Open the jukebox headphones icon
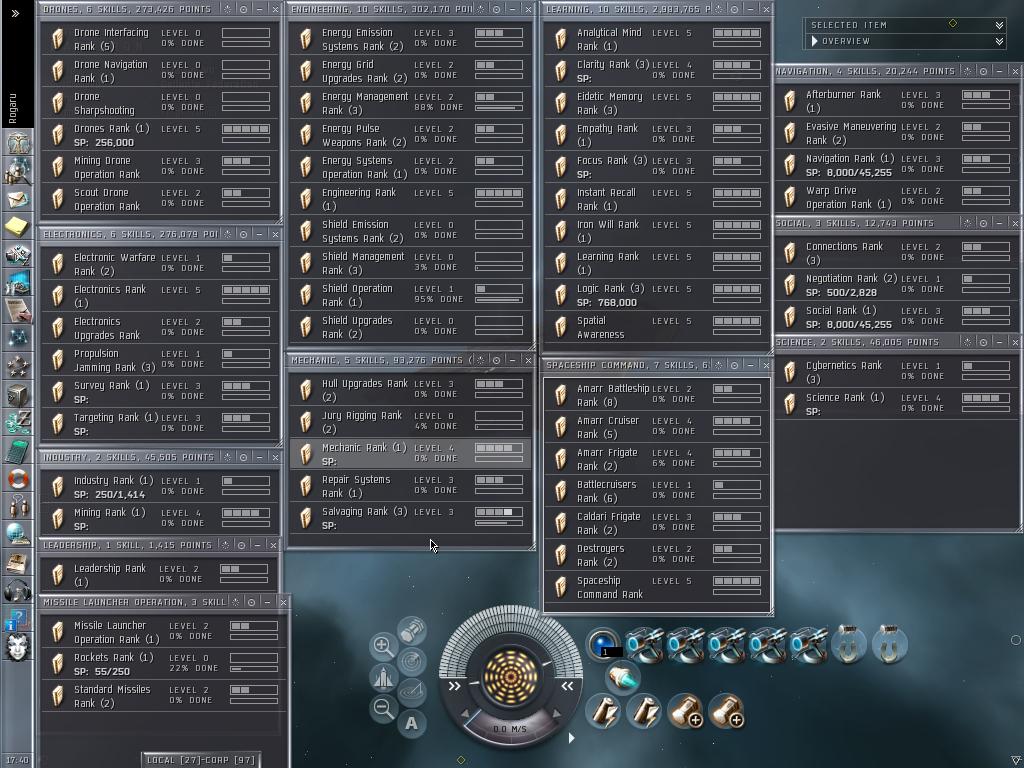The height and width of the screenshot is (768, 1024). 18,590
